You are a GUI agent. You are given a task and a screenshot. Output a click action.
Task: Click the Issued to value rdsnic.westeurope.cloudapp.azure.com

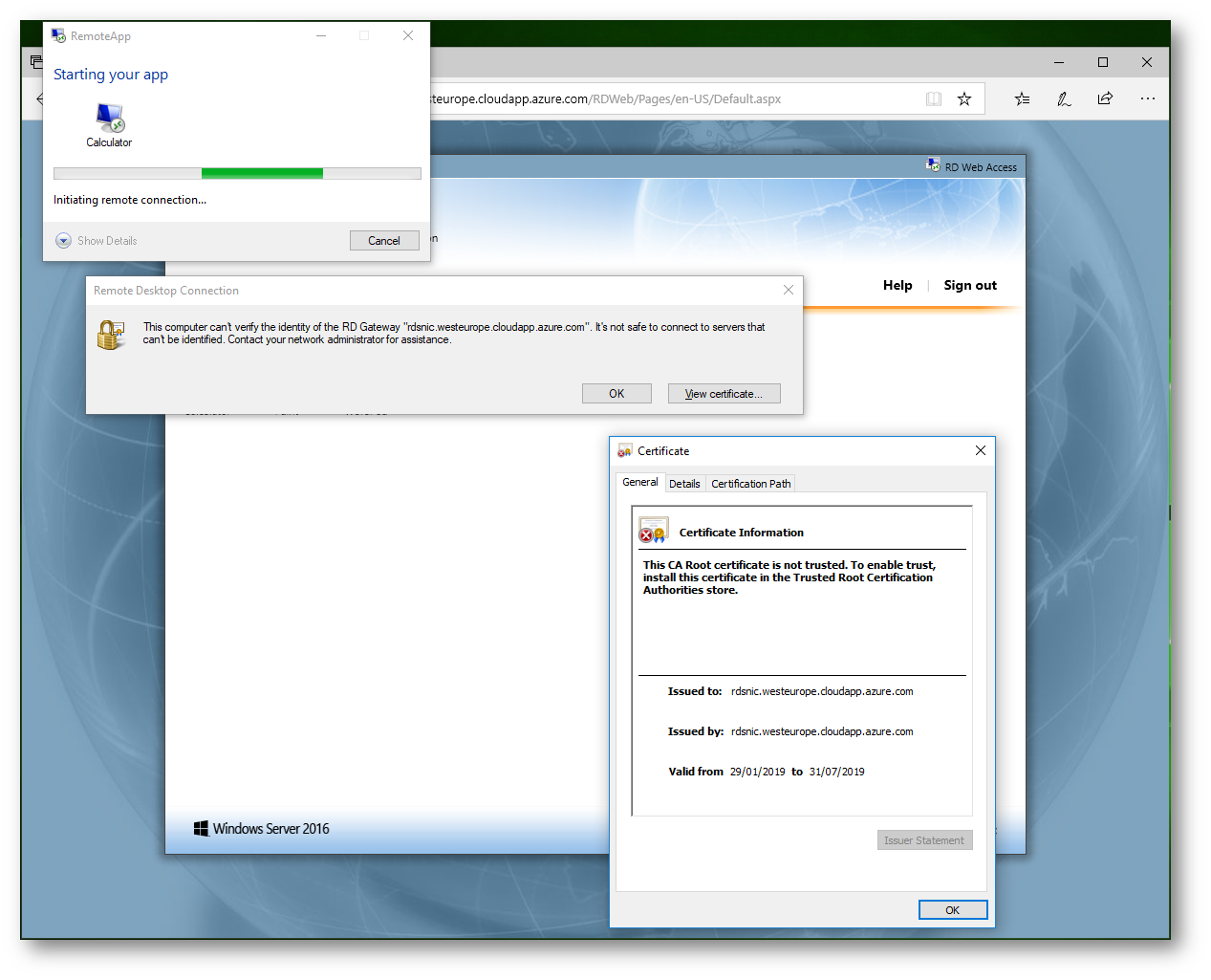(822, 691)
